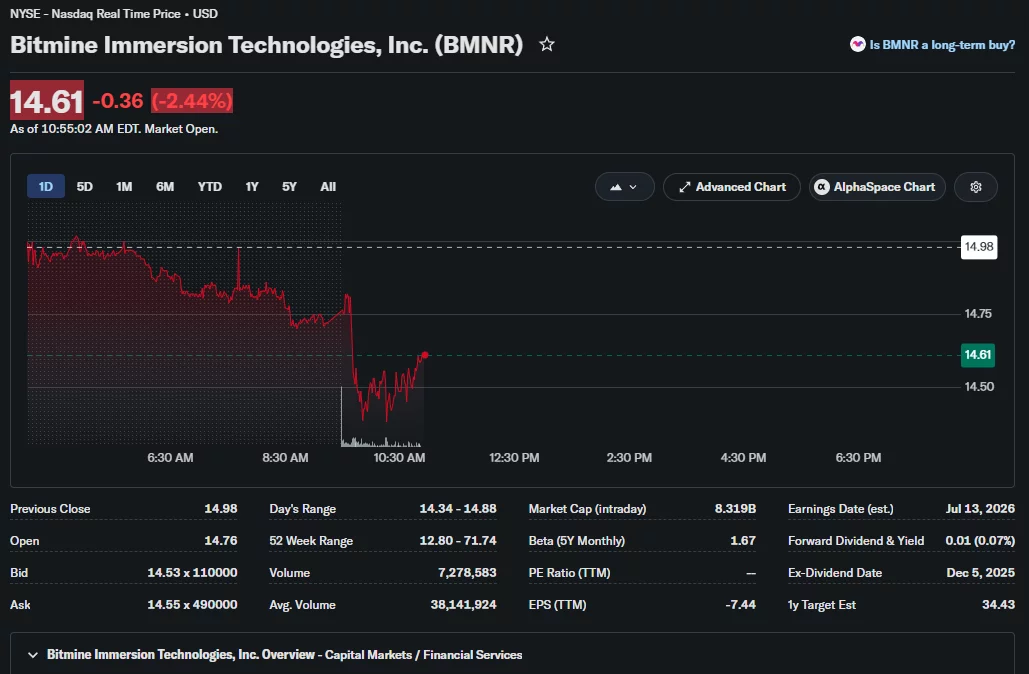Click the large 14.61 price quote

point(47,100)
